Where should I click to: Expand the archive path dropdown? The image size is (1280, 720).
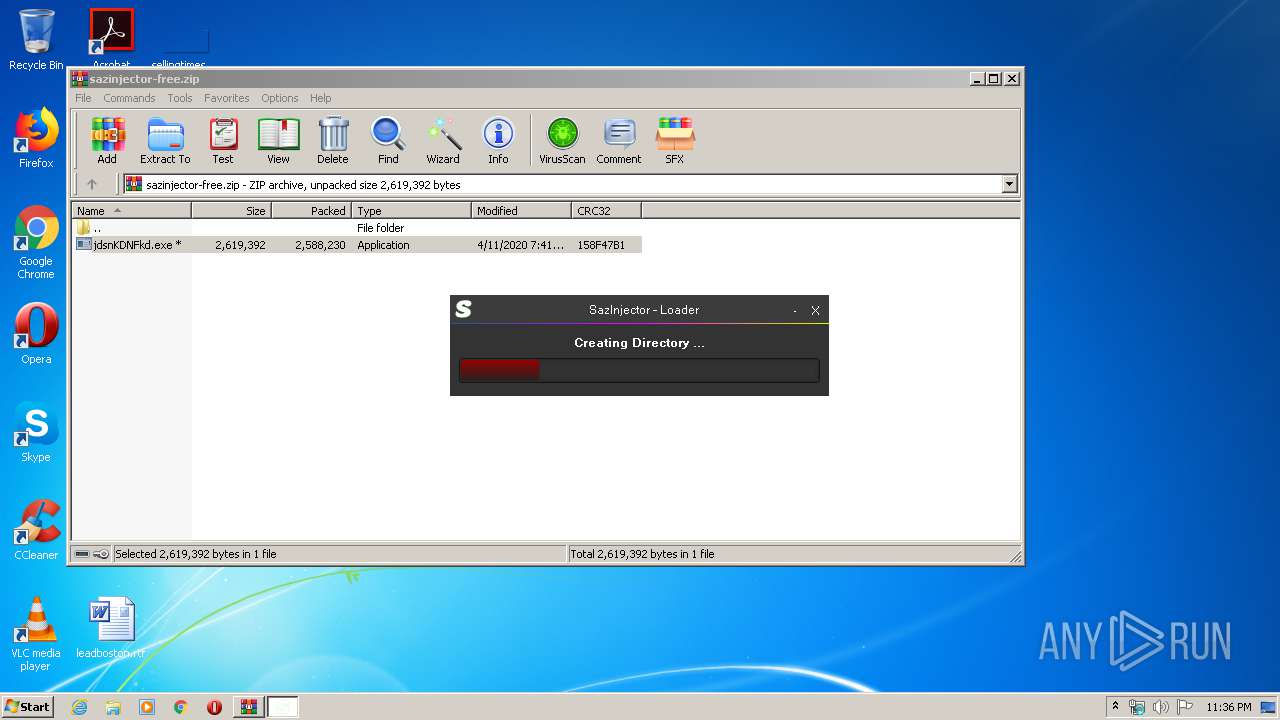tap(1009, 184)
